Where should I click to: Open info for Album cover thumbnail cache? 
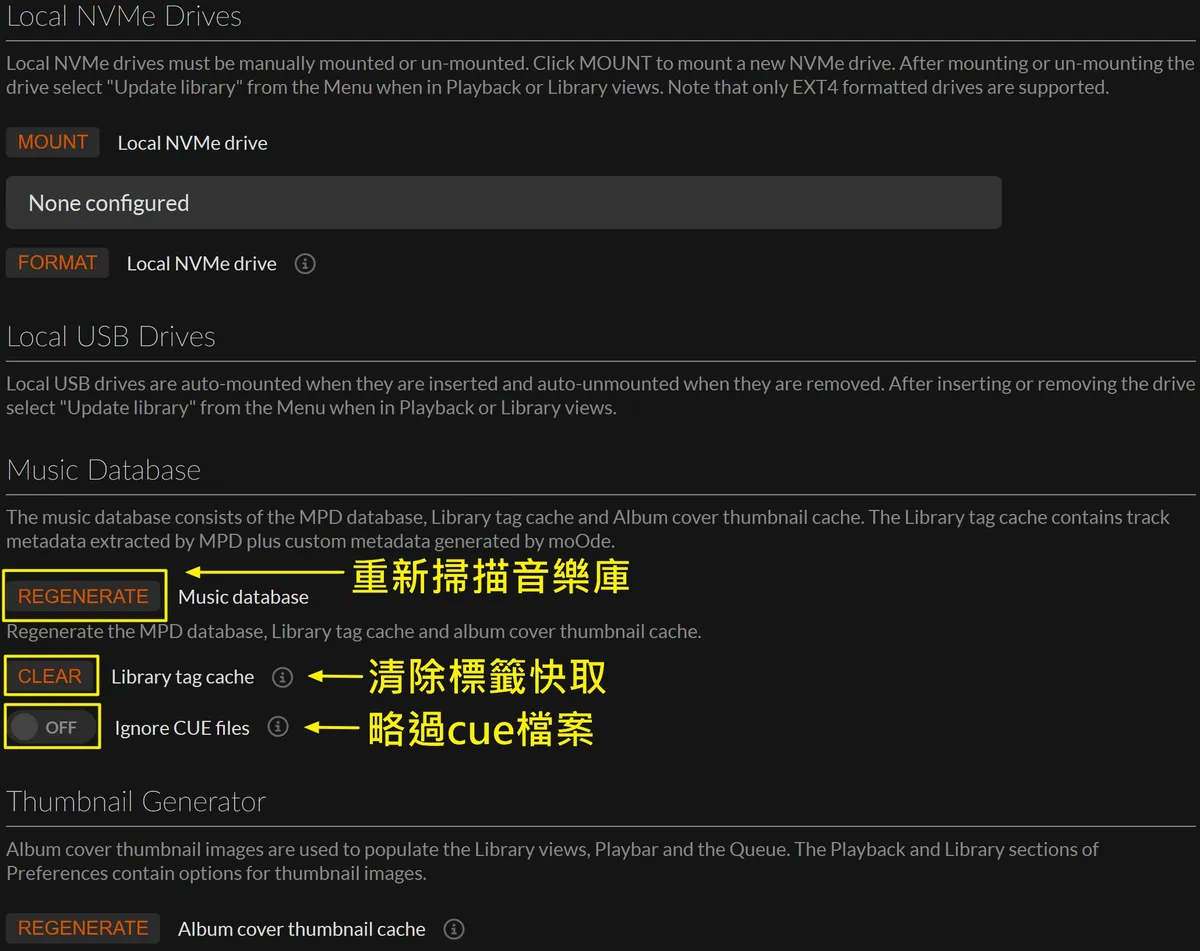pyautogui.click(x=454, y=928)
